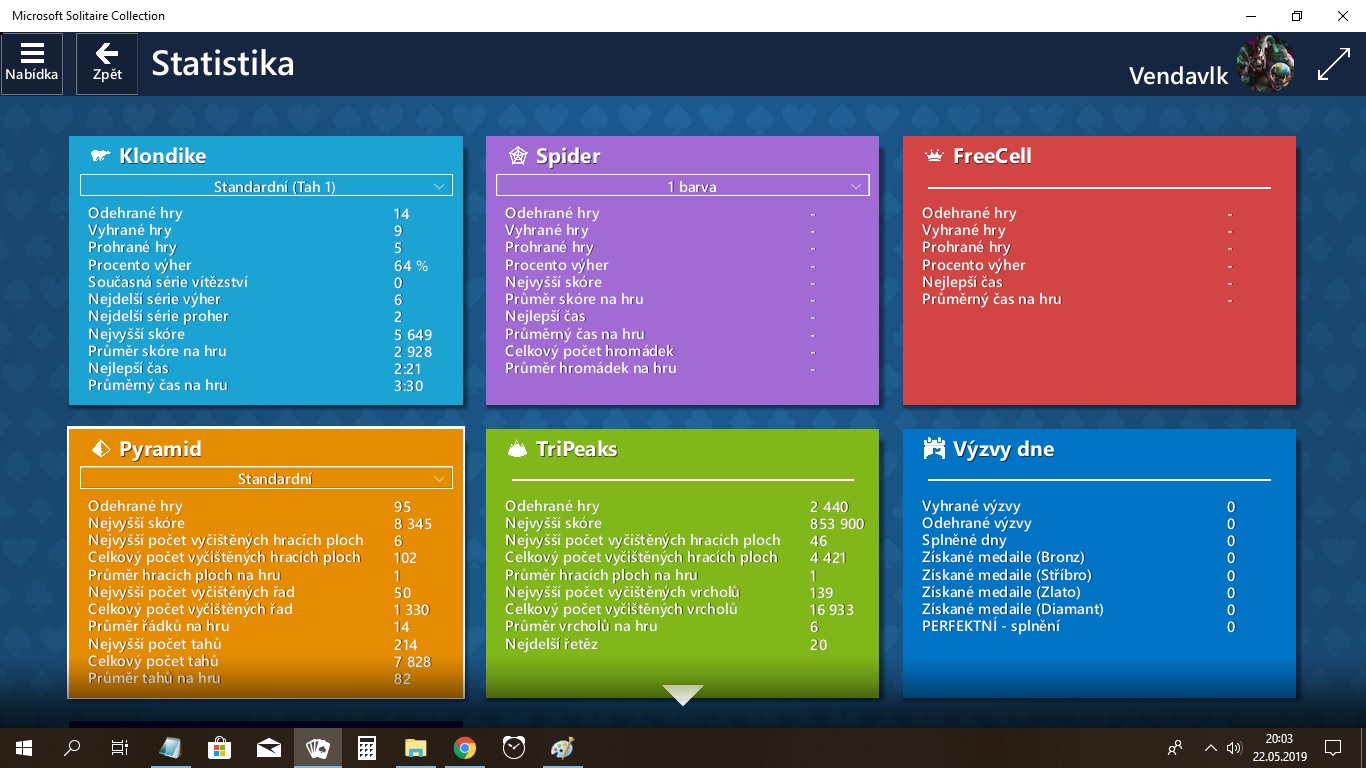
Task: Open the Nabídka hamburger menu
Action: pos(32,63)
